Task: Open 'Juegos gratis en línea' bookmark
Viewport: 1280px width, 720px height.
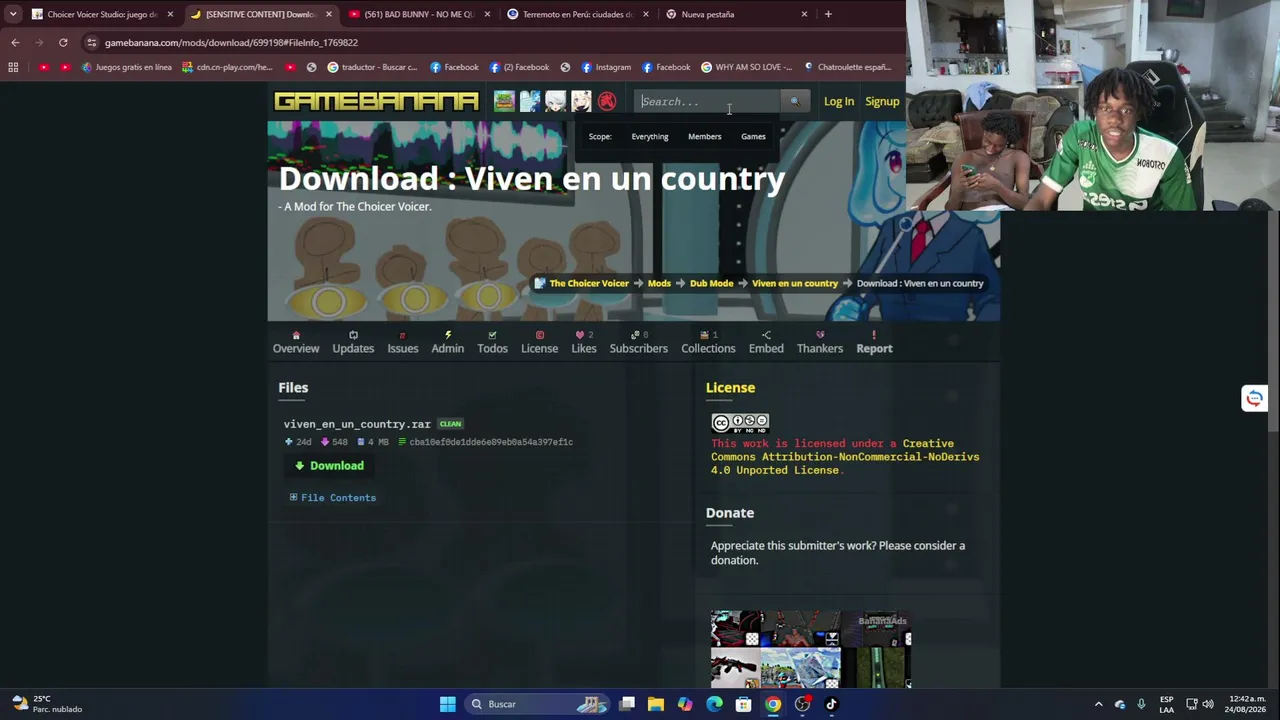Action: pyautogui.click(x=127, y=67)
